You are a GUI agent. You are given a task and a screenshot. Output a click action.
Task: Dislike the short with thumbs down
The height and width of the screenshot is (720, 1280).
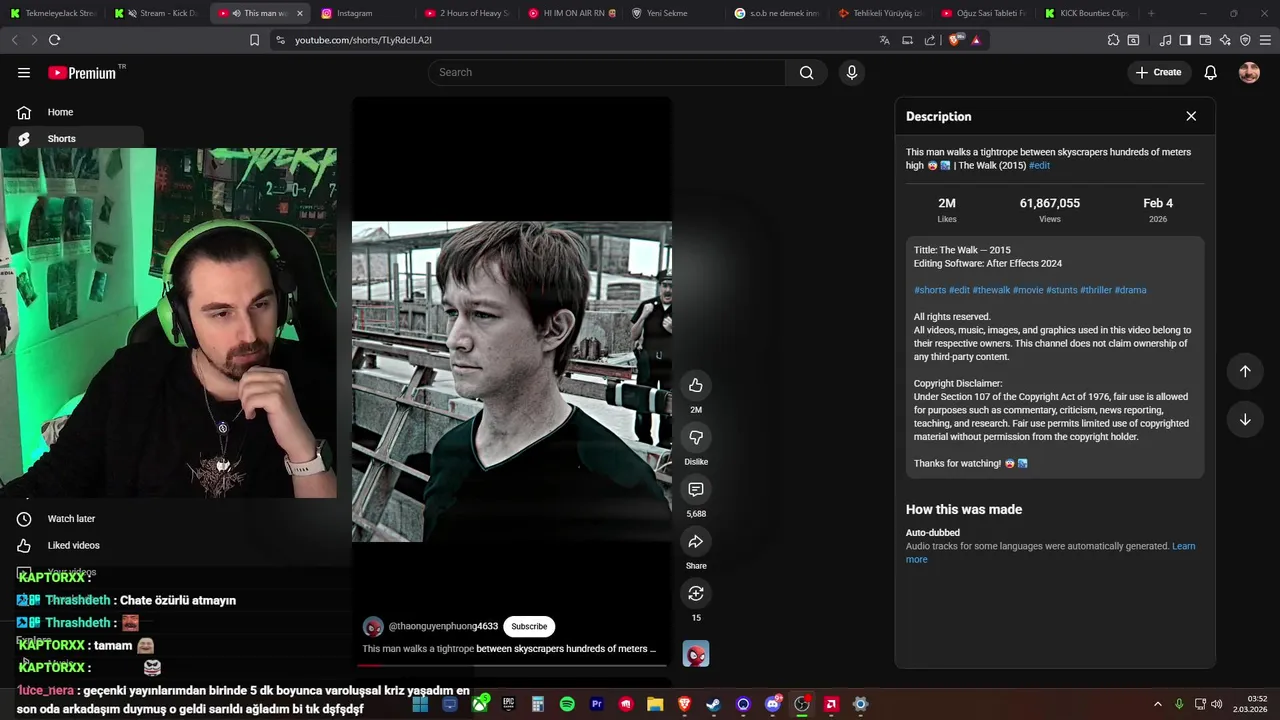[x=696, y=437]
